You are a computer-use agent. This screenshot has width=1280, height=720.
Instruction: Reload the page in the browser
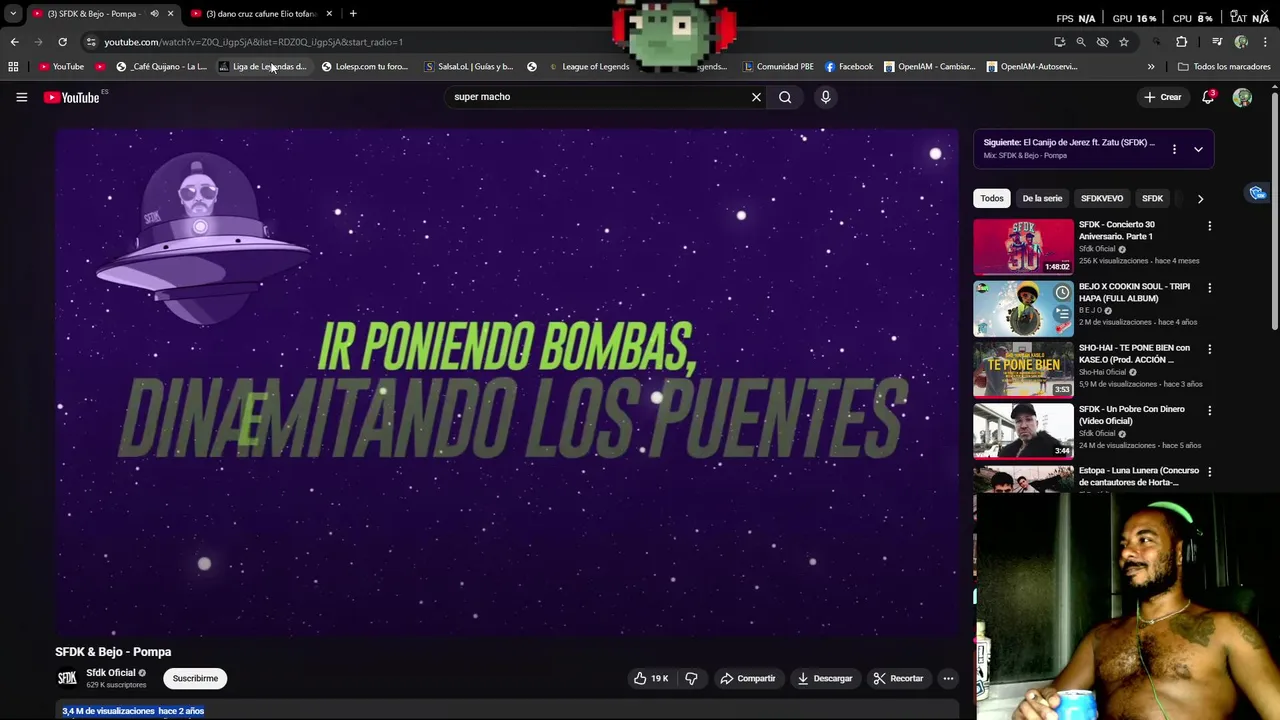62,42
